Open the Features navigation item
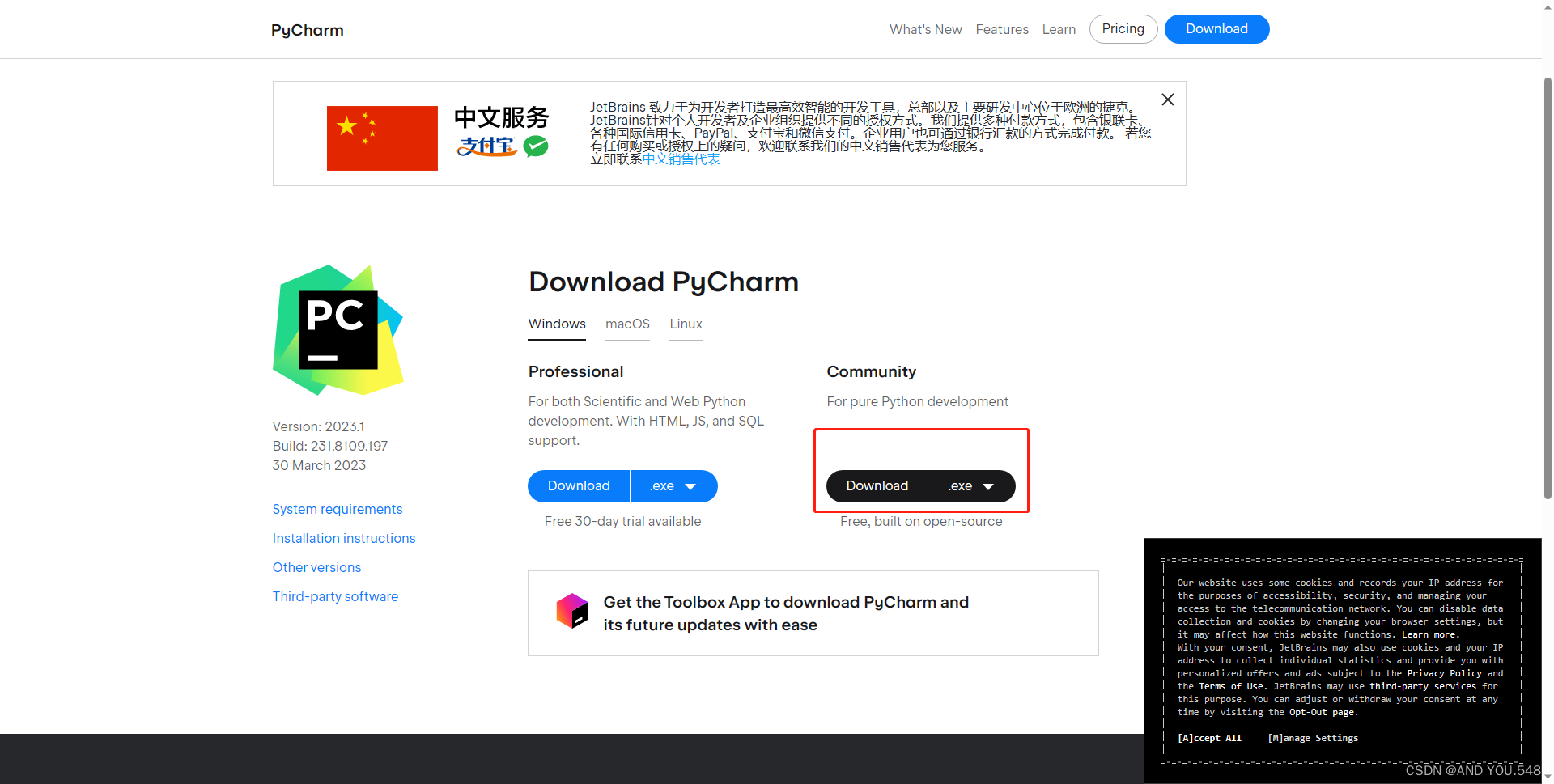This screenshot has width=1554, height=784. pyautogui.click(x=1002, y=29)
